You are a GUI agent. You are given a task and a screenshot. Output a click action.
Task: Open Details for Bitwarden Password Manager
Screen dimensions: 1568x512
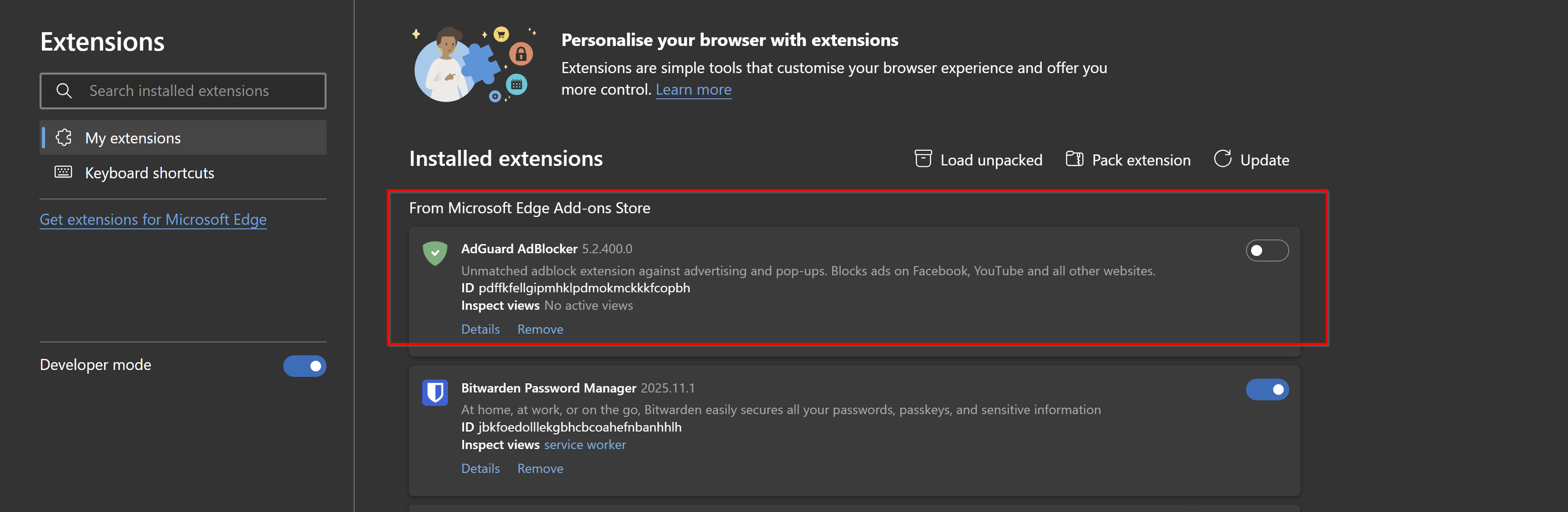[x=480, y=468]
